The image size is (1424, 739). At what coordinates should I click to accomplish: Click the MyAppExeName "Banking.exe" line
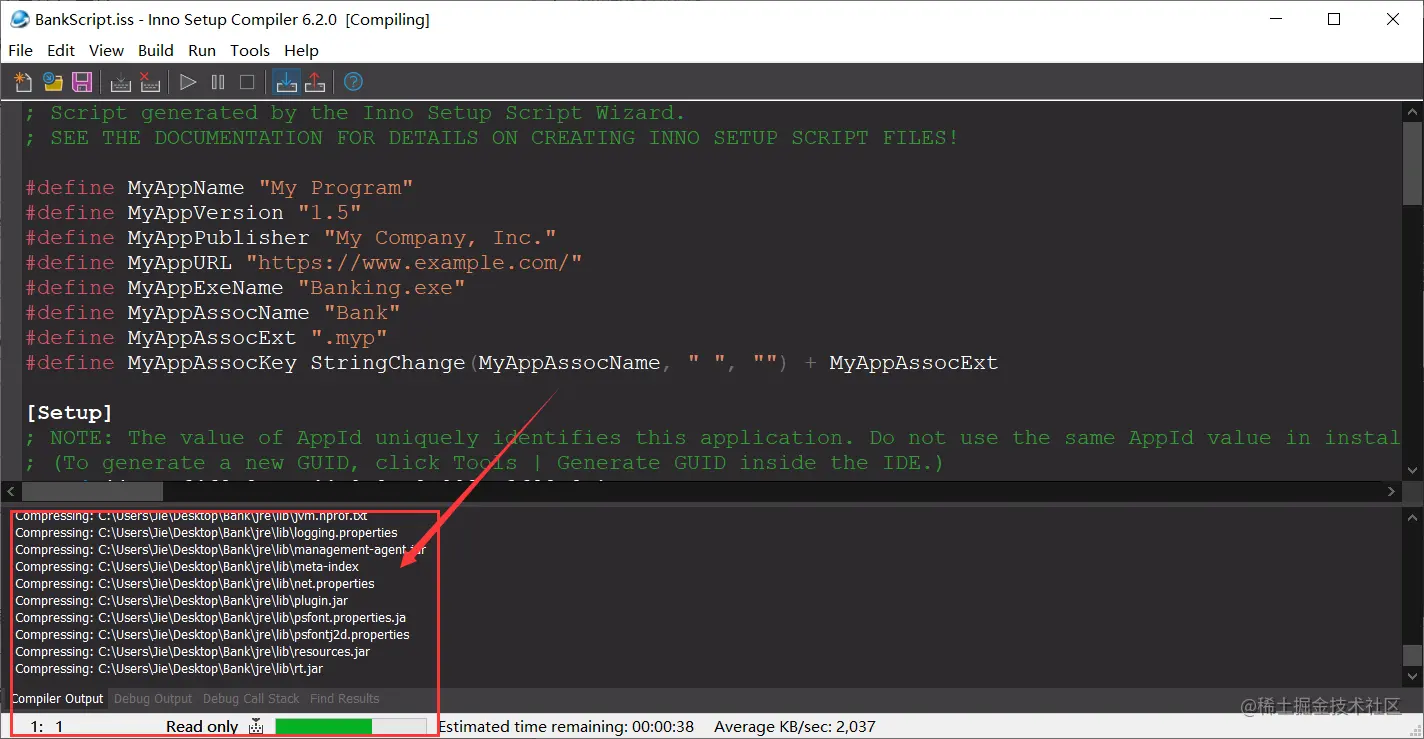click(x=245, y=287)
